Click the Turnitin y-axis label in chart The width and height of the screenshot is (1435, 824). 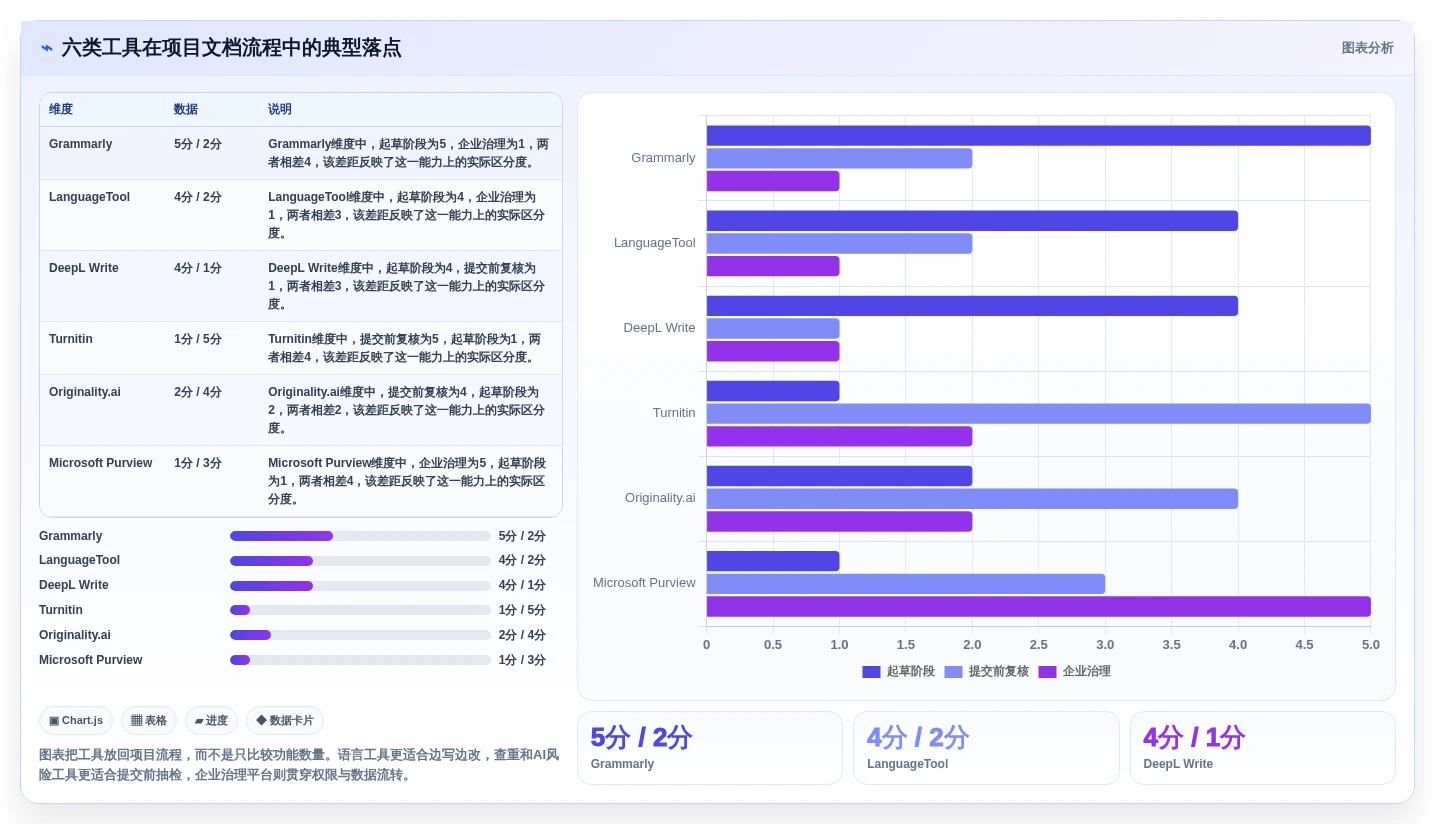(x=674, y=413)
